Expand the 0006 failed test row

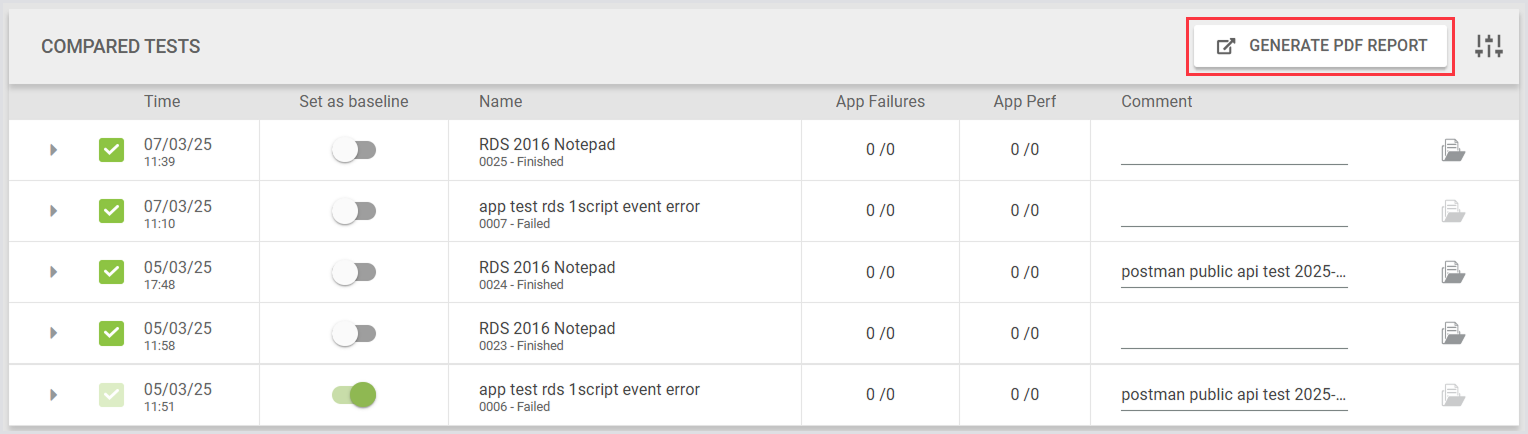click(x=53, y=395)
